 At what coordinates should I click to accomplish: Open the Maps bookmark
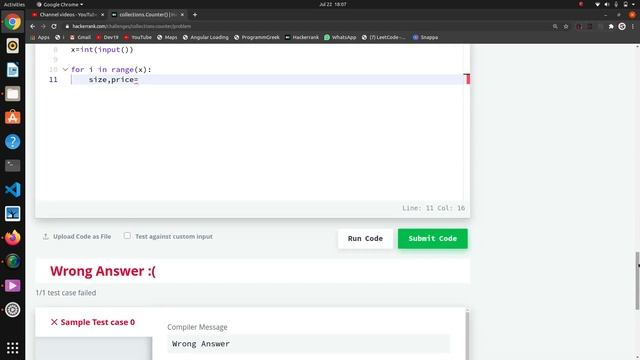click(x=167, y=37)
